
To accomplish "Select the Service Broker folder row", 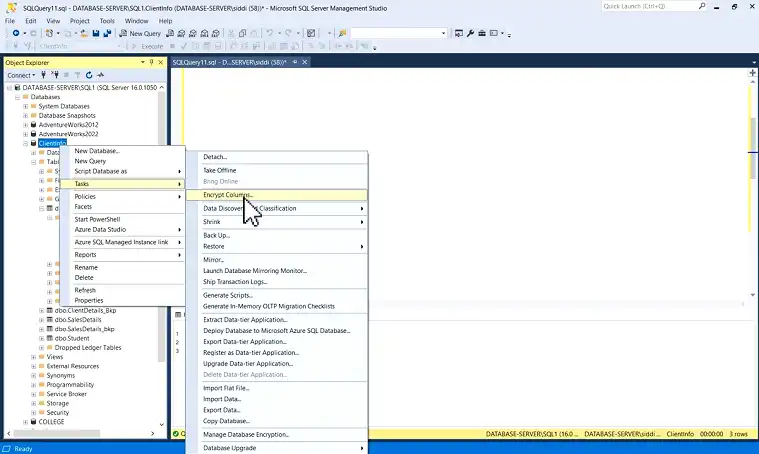I will (x=66, y=394).
